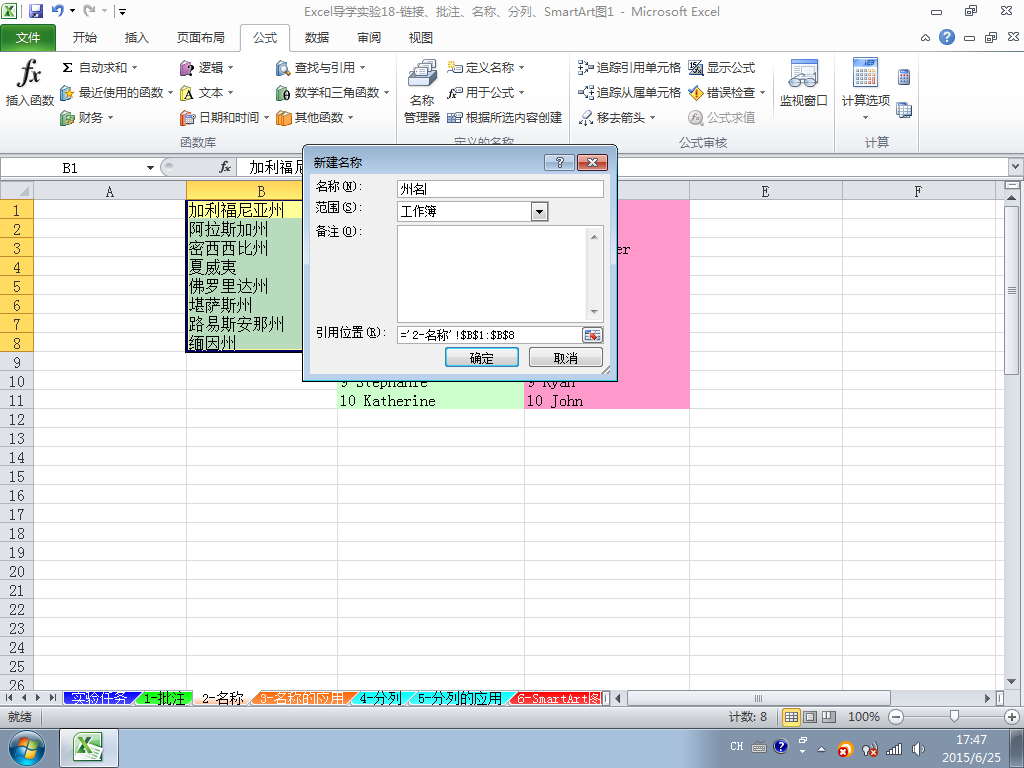The height and width of the screenshot is (768, 1024).
Task: Open the Name Manager (名称管理器)
Action: (x=422, y=91)
